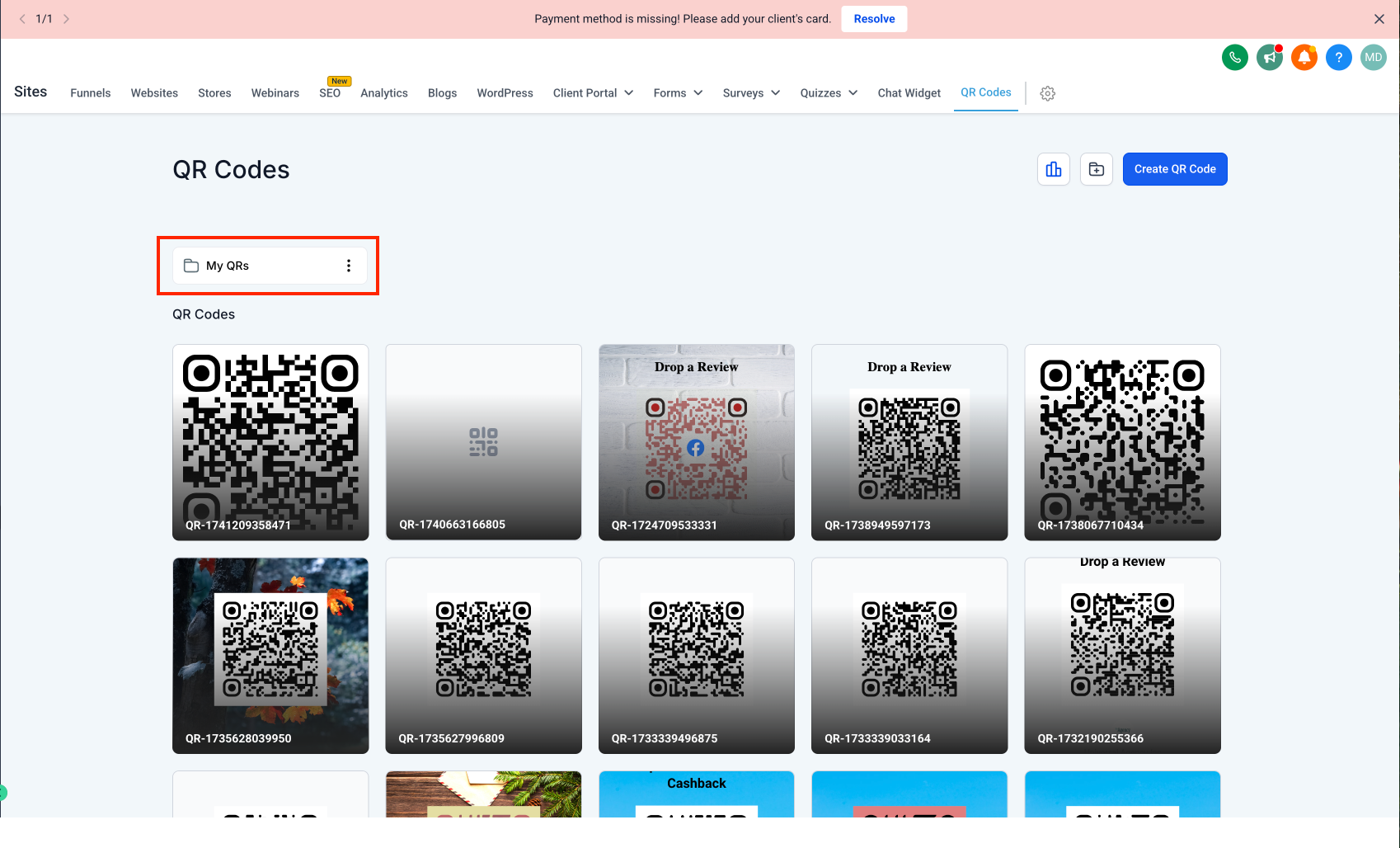Open the MD user profile avatar
The height and width of the screenshot is (848, 1400).
point(1373,58)
